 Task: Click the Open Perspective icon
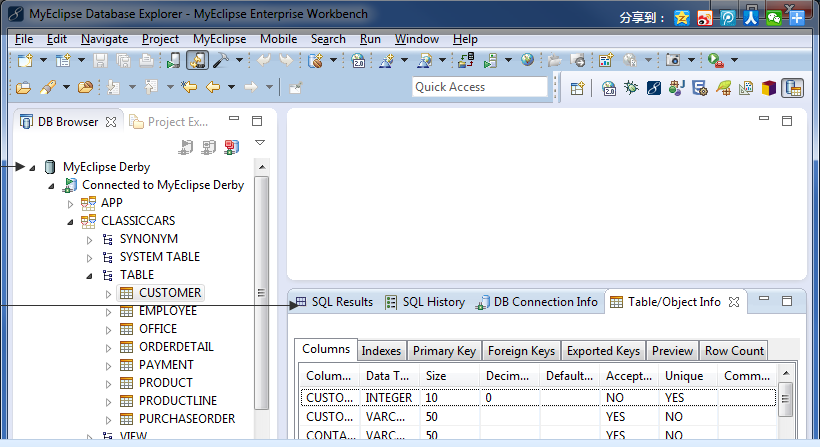tap(577, 89)
